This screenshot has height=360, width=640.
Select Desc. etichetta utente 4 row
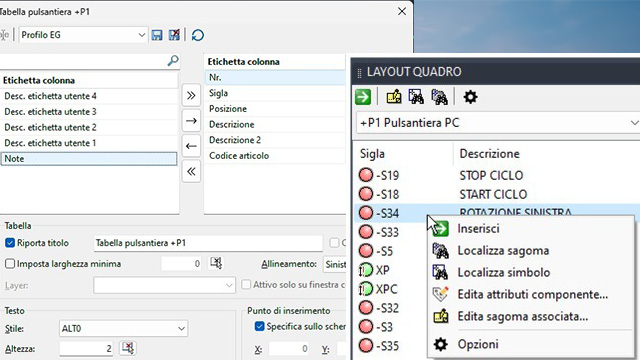pos(89,96)
